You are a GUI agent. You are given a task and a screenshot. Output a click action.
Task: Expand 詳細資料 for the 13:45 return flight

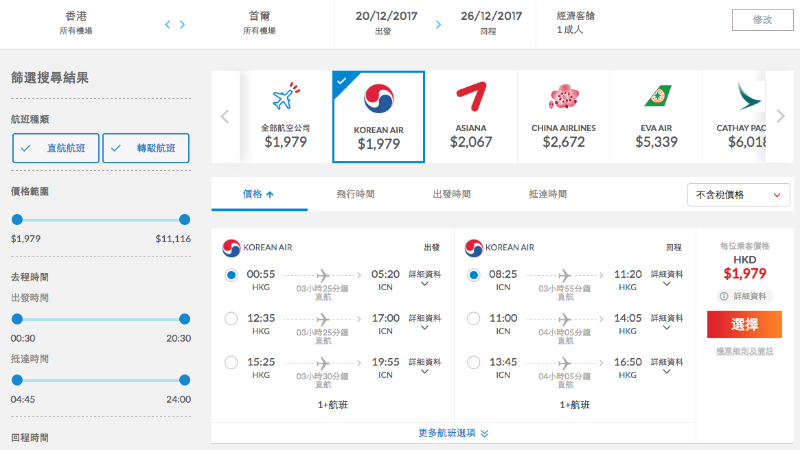pos(667,366)
